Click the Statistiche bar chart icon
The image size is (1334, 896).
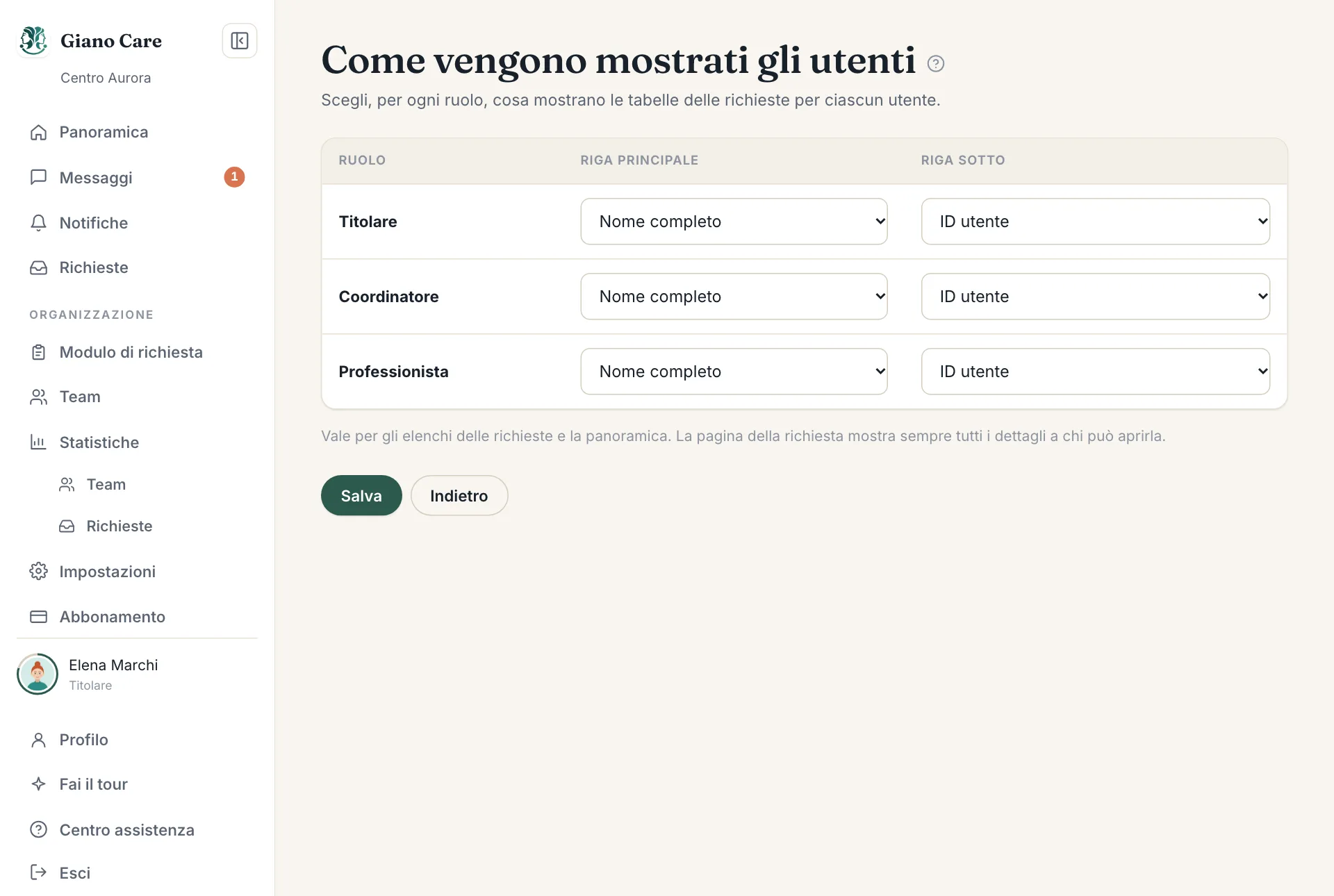point(39,442)
